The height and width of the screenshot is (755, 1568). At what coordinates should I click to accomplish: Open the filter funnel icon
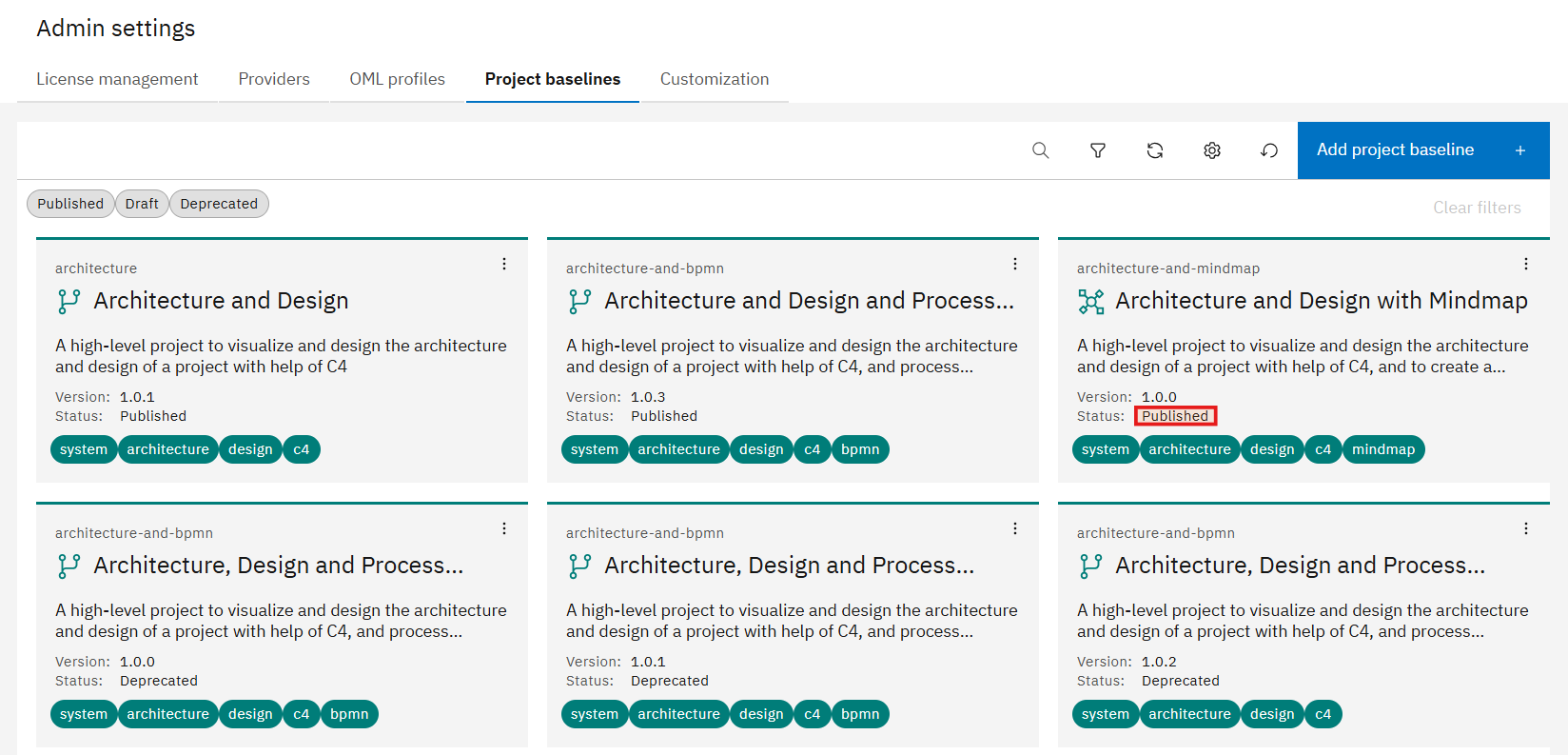[1098, 150]
